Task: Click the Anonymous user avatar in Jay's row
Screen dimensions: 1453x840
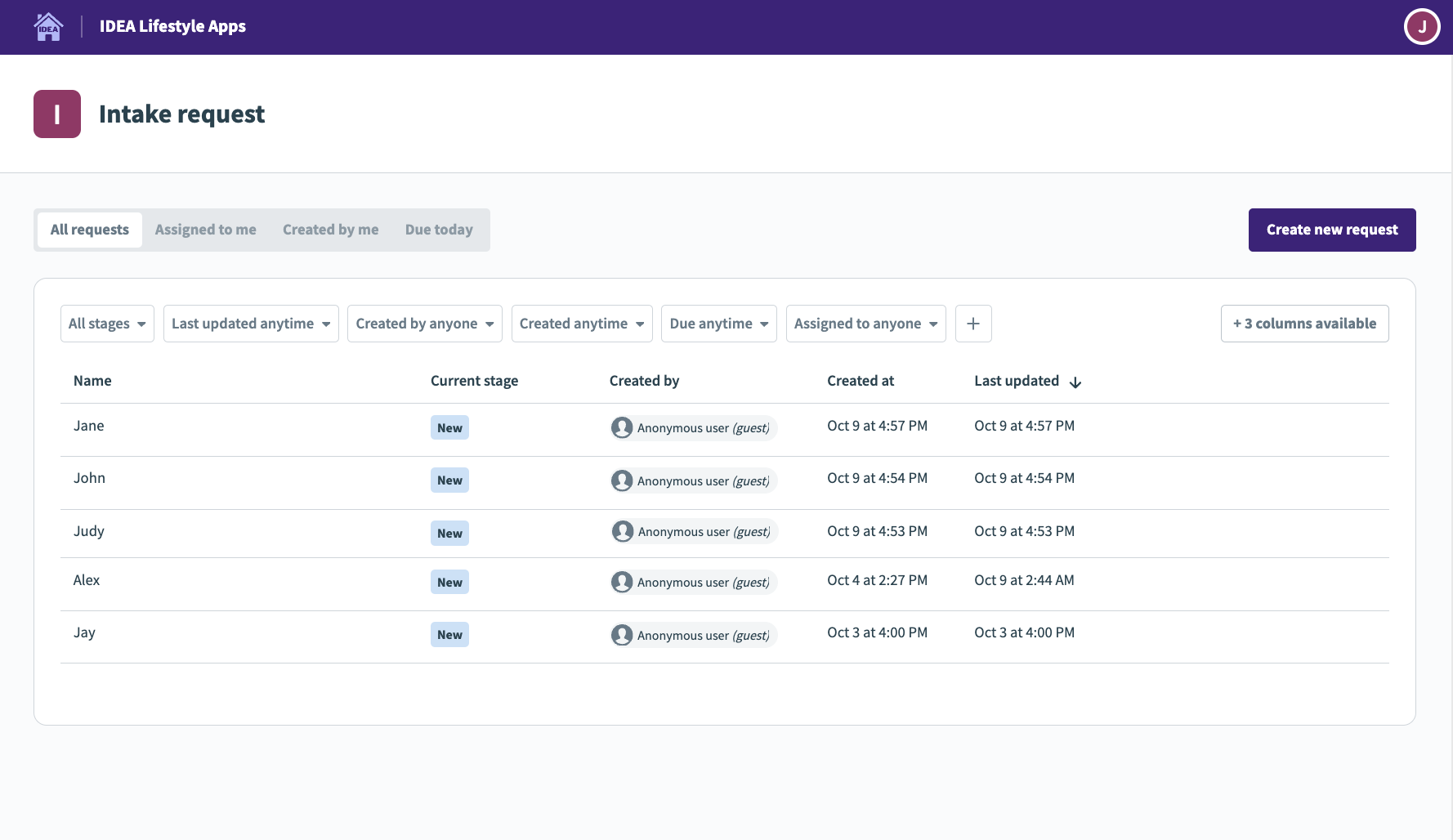Action: (622, 634)
